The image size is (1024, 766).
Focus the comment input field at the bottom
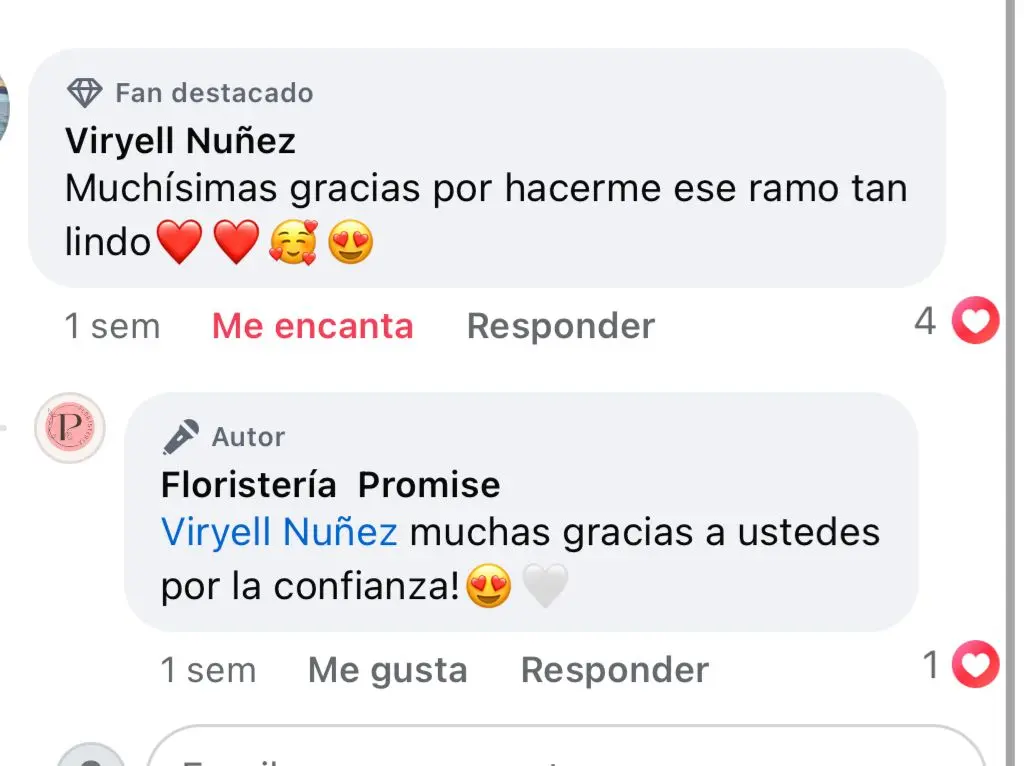(566, 746)
